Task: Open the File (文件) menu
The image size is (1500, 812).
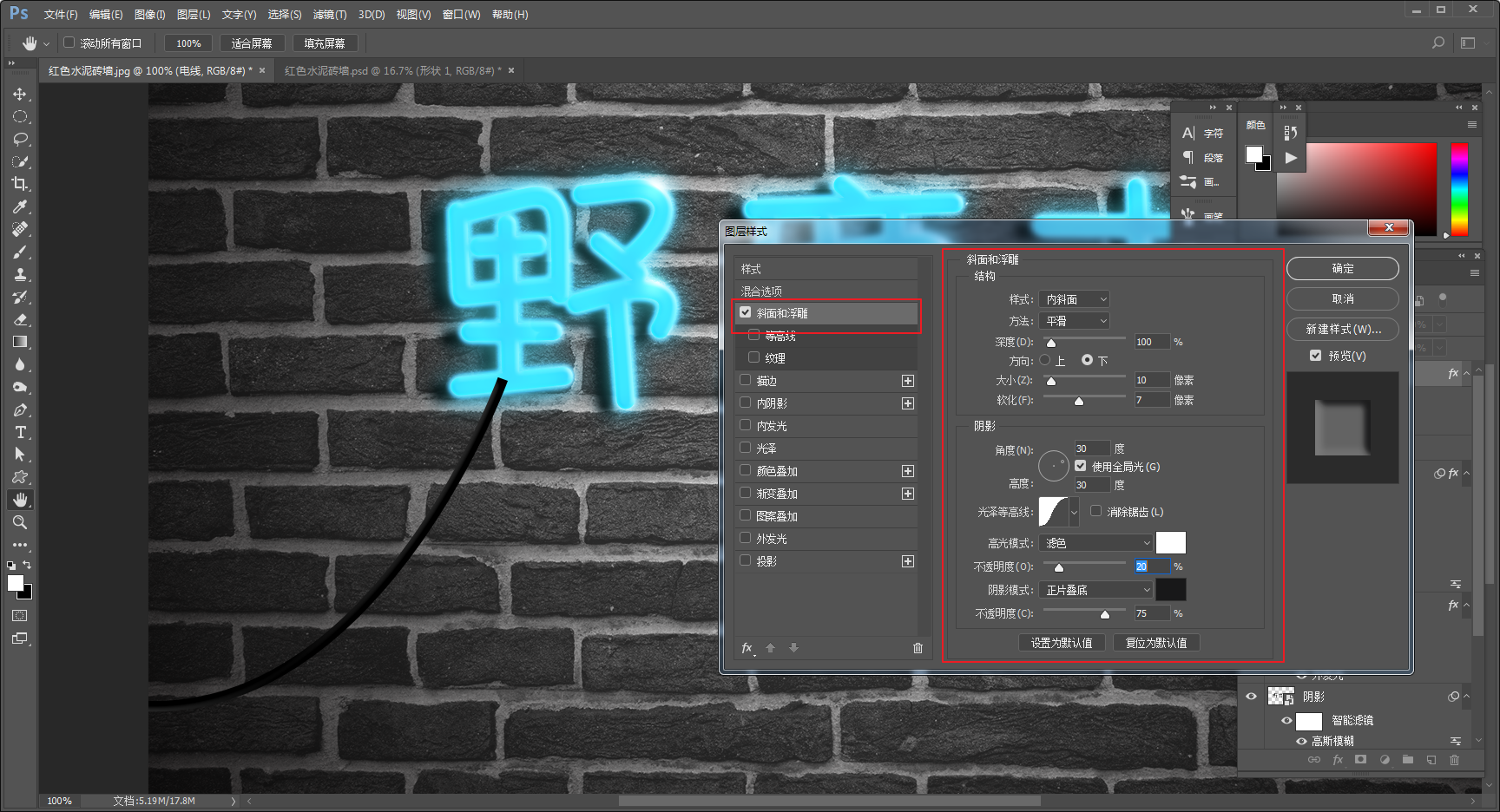Action: tap(61, 15)
